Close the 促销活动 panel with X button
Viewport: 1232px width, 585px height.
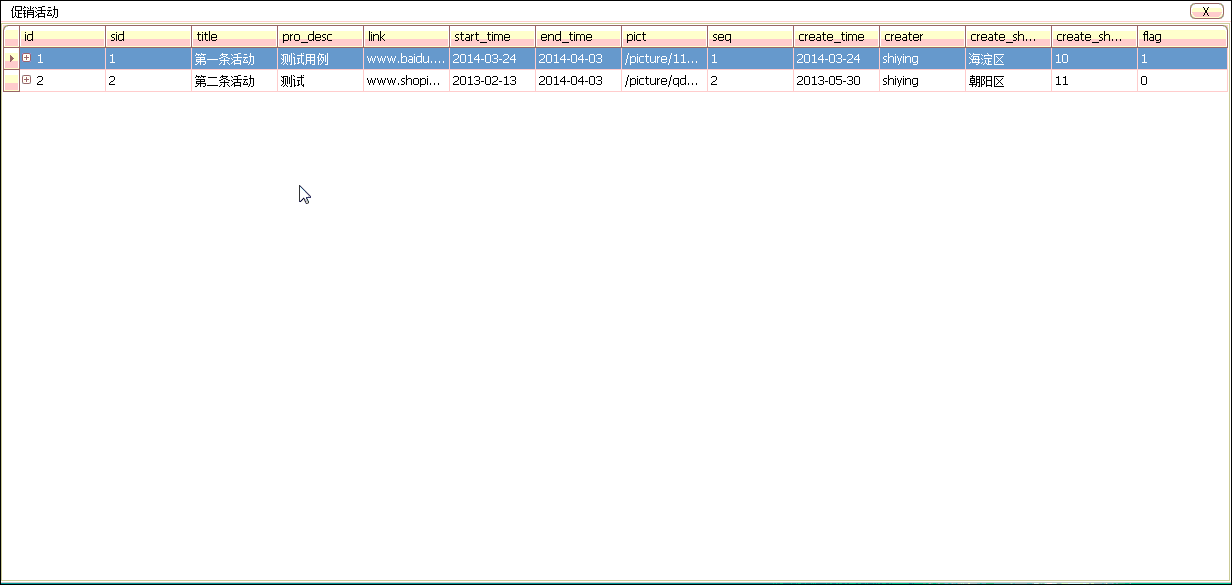pyautogui.click(x=1206, y=11)
